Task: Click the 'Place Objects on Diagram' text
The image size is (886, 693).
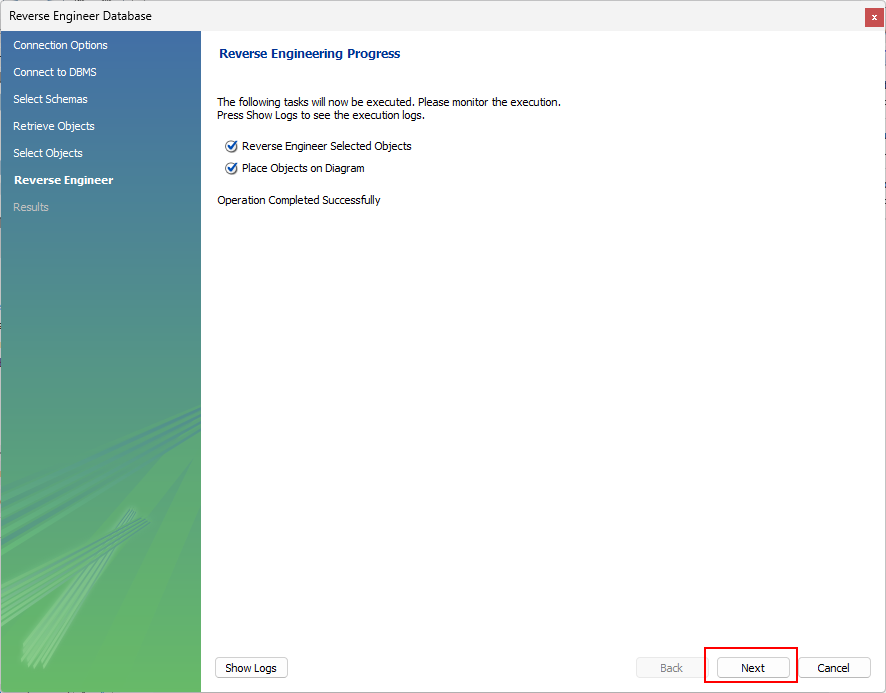Action: tap(303, 168)
